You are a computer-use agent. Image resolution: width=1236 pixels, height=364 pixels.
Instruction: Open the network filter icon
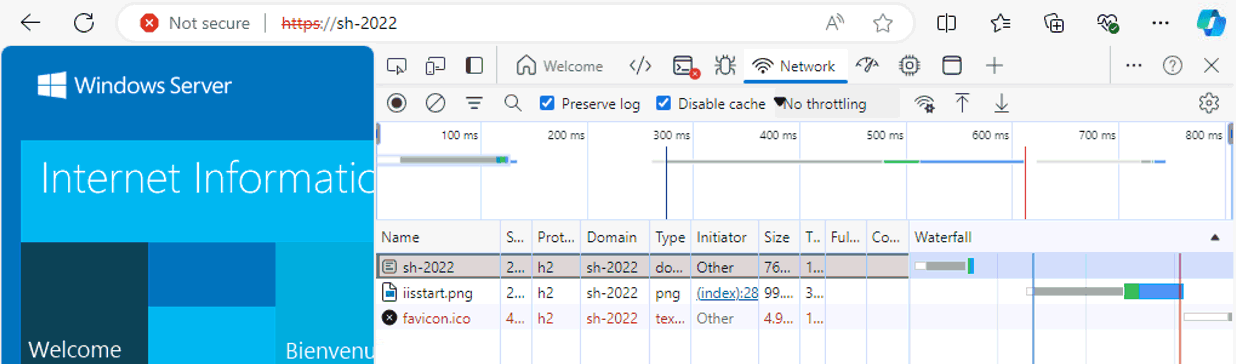(x=474, y=103)
